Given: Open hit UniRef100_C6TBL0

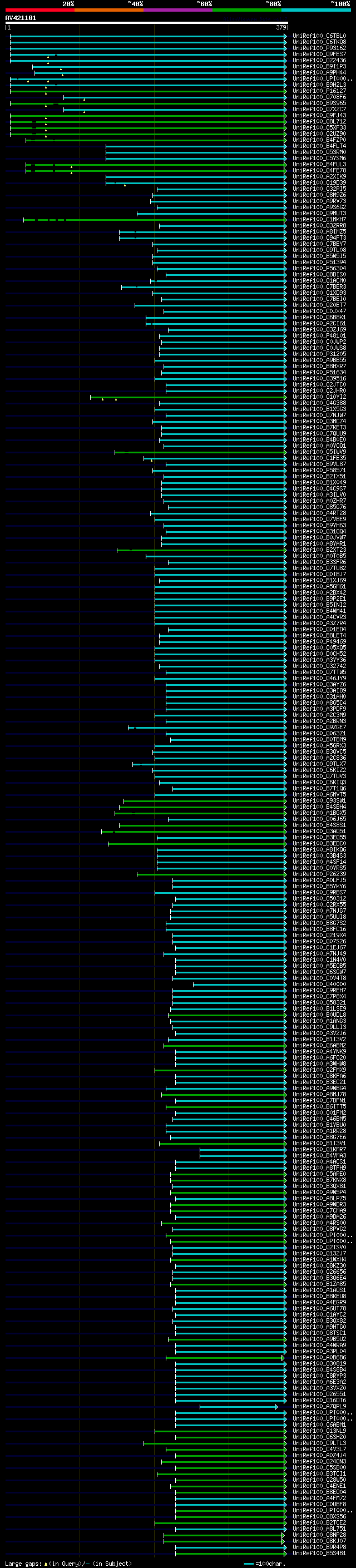Looking at the screenshot, I should [319, 36].
